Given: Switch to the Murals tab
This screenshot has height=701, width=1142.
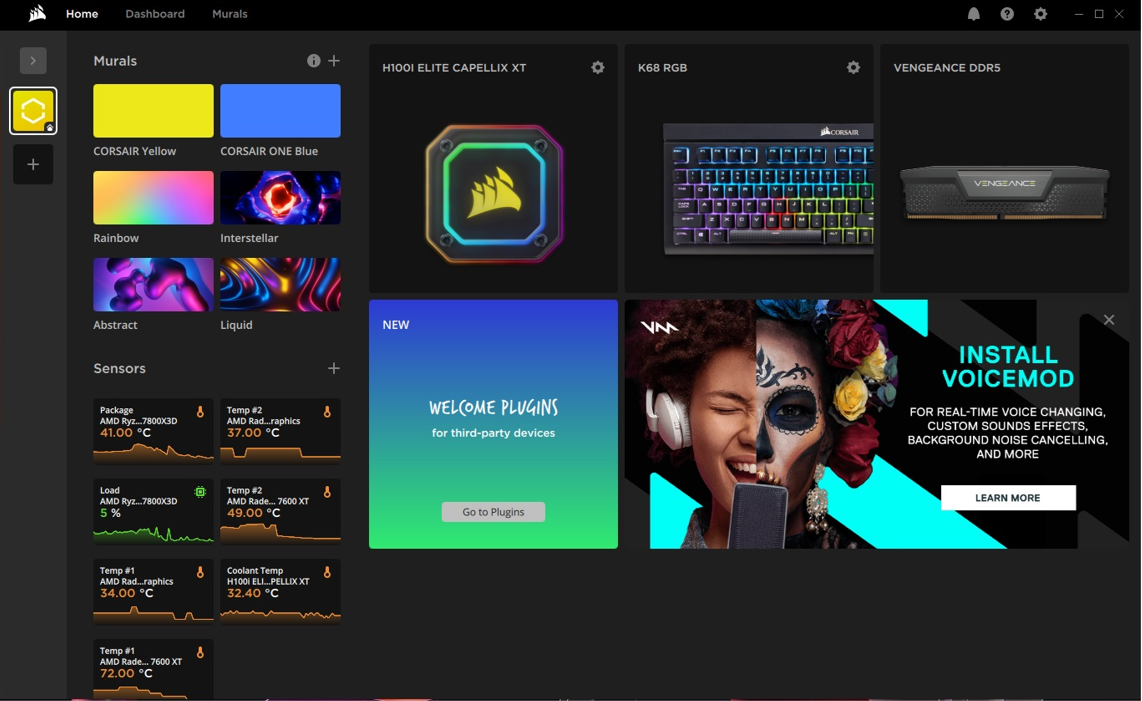Looking at the screenshot, I should click(229, 14).
